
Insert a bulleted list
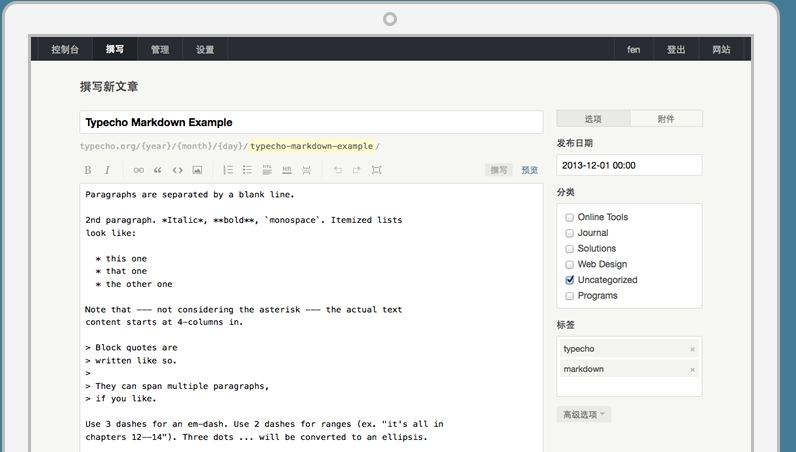pyautogui.click(x=247, y=170)
